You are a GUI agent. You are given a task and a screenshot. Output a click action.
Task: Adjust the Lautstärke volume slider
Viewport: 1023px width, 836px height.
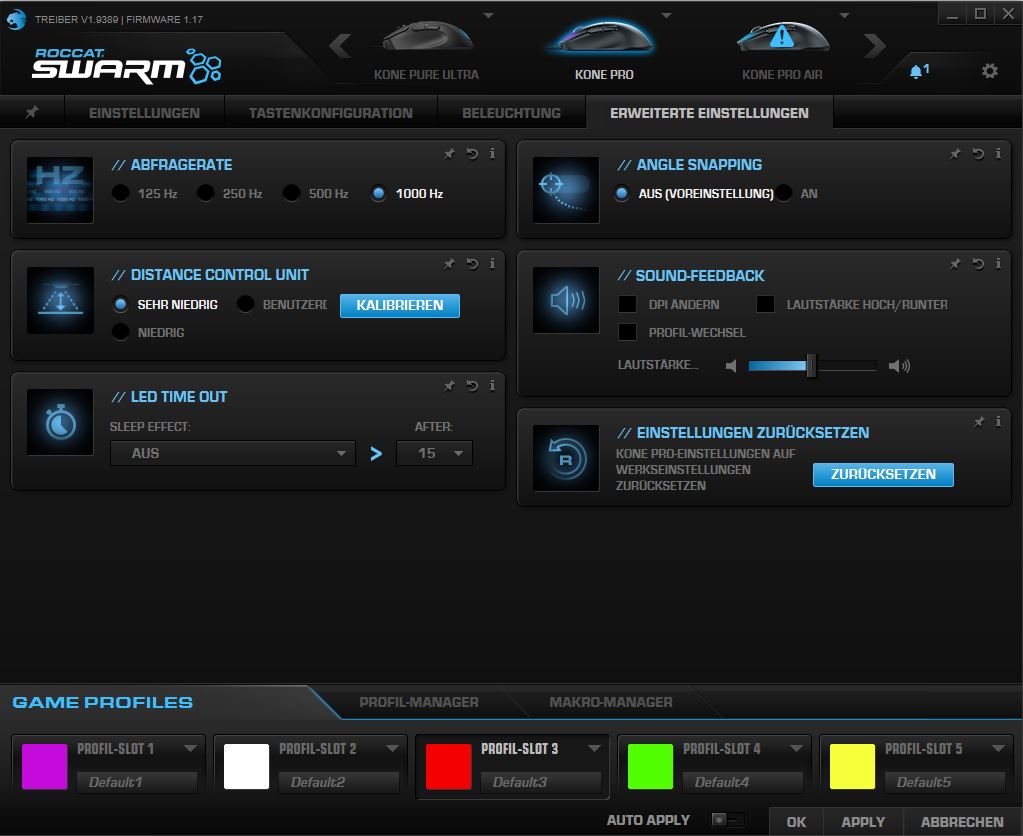[x=812, y=366]
